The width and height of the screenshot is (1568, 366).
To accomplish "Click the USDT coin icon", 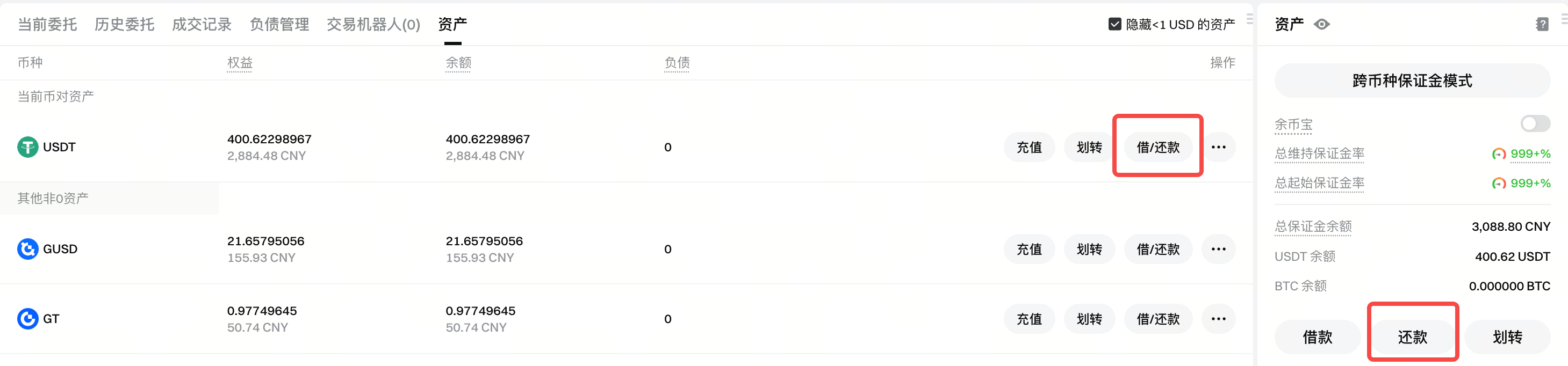I will pos(27,147).
